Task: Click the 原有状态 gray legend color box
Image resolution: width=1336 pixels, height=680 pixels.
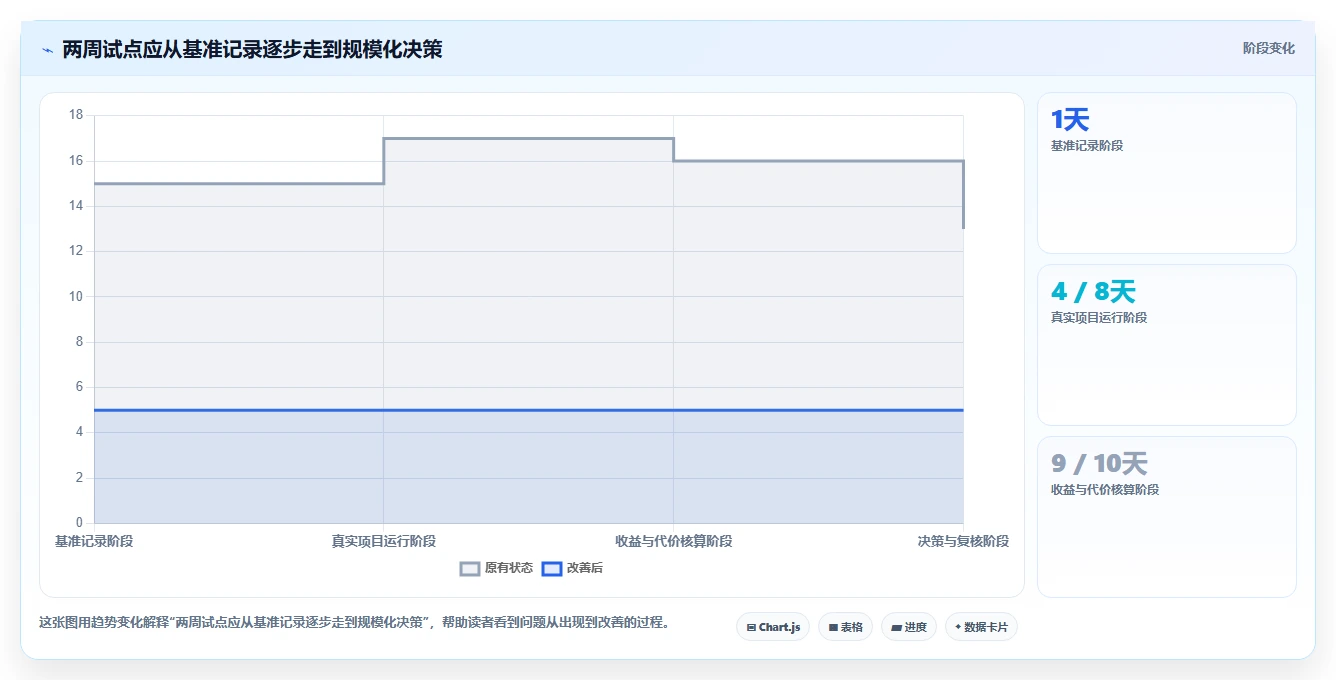Action: coord(470,569)
